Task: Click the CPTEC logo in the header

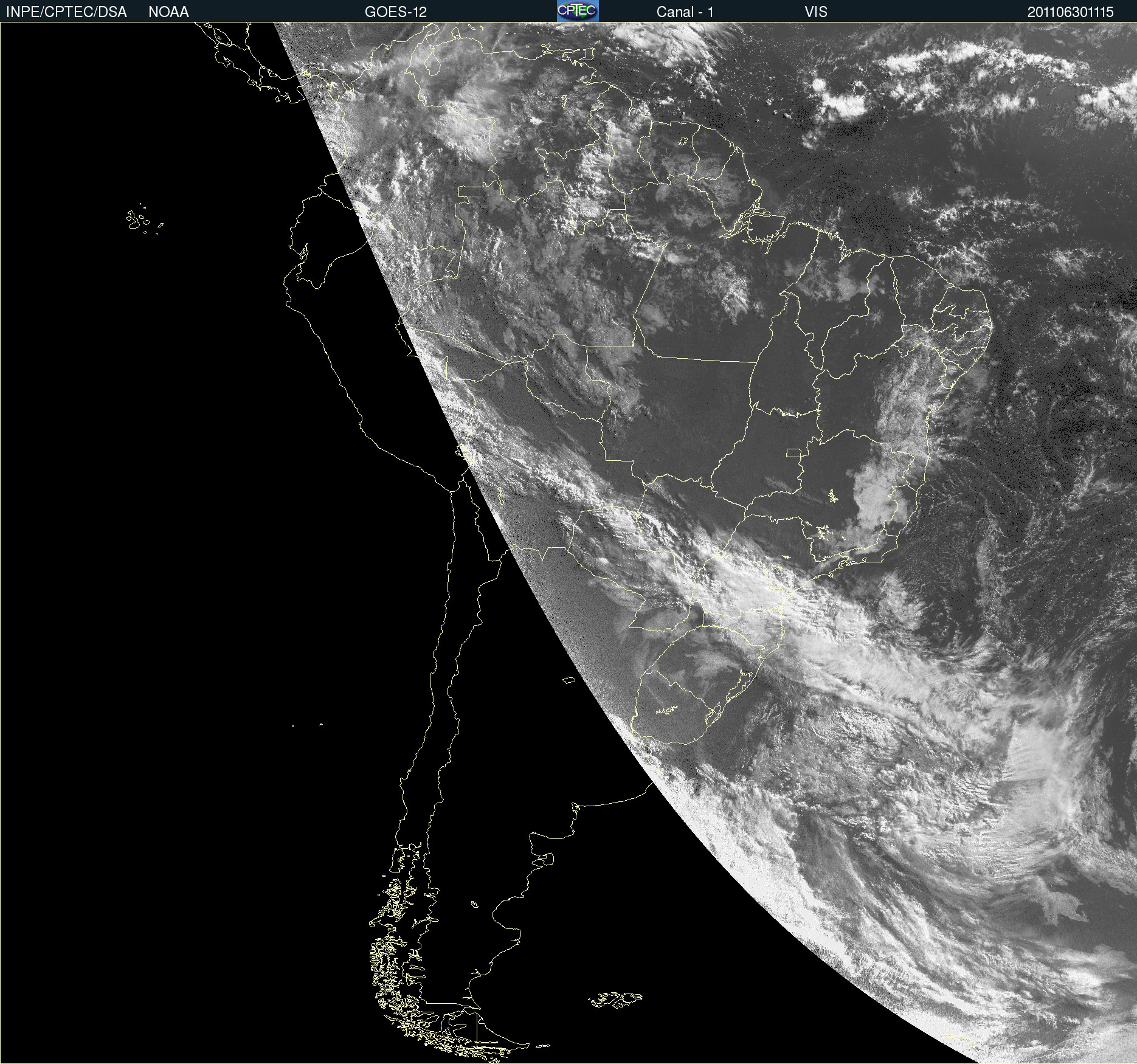Action: pos(578,11)
